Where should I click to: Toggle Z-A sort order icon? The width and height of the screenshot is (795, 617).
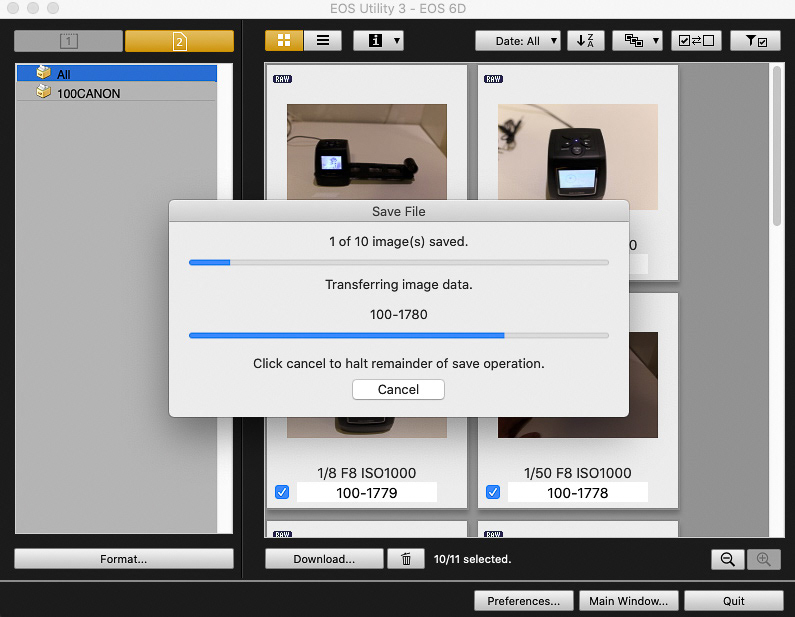tap(586, 41)
